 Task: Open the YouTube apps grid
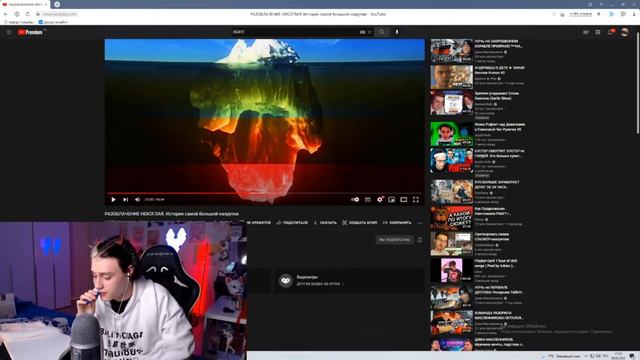tap(598, 32)
